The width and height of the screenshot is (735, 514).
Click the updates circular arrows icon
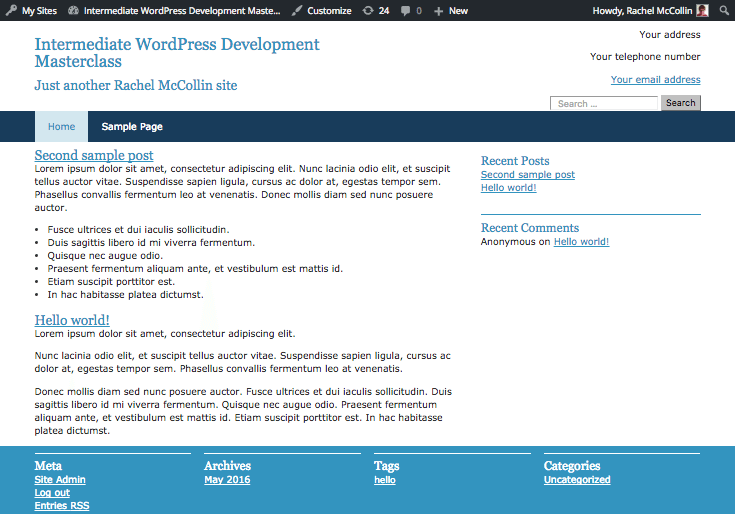click(368, 10)
